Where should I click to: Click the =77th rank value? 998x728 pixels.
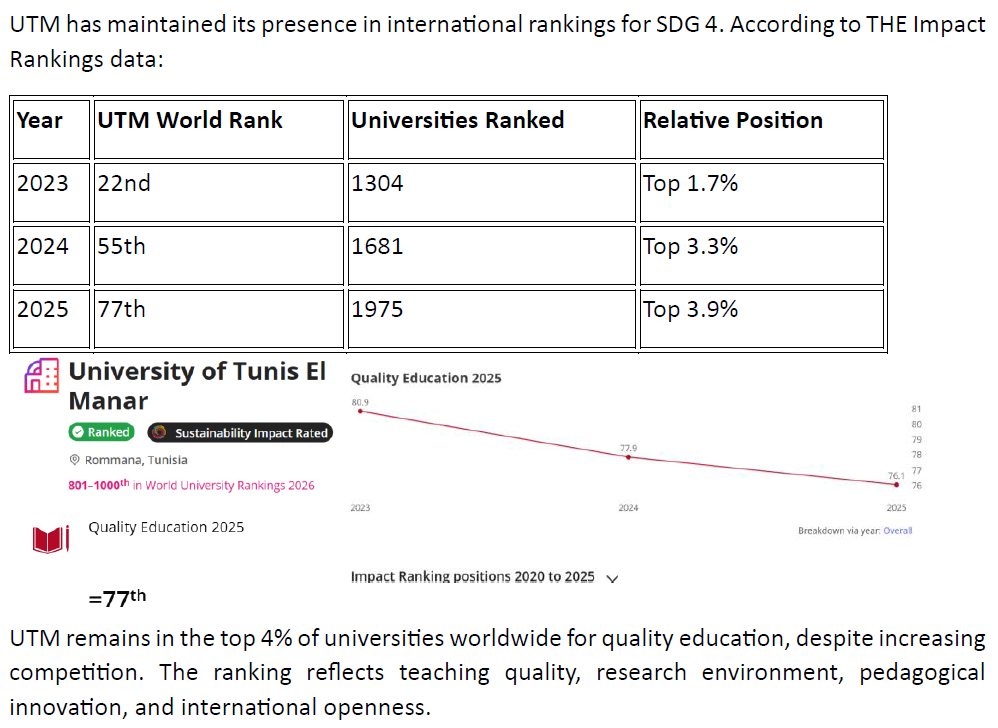point(117,599)
